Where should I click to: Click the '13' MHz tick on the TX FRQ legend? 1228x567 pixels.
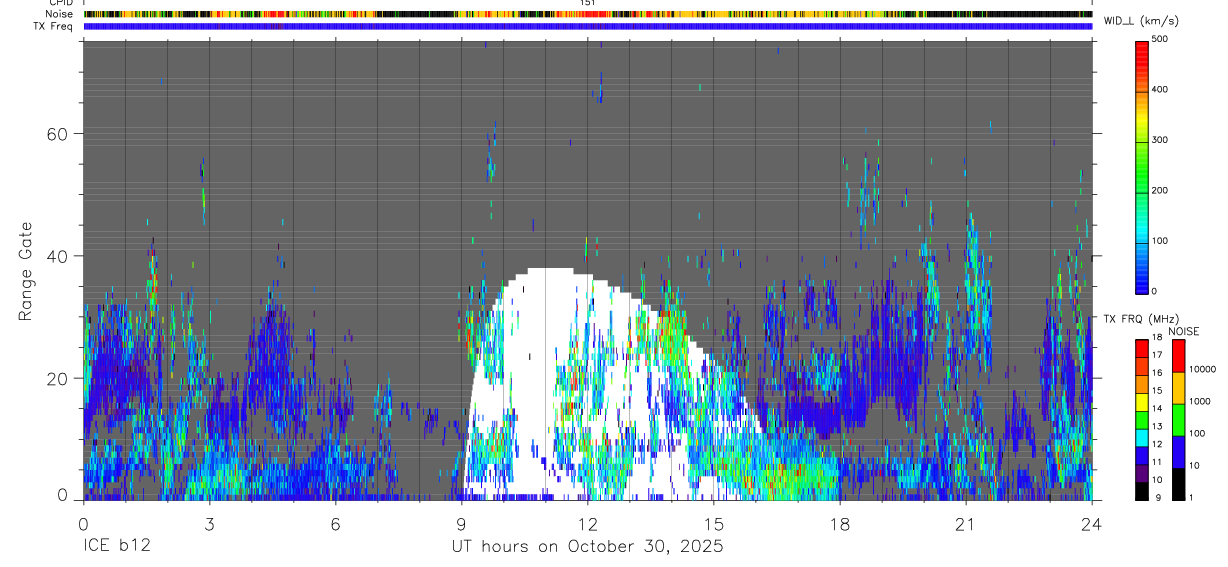1158,426
